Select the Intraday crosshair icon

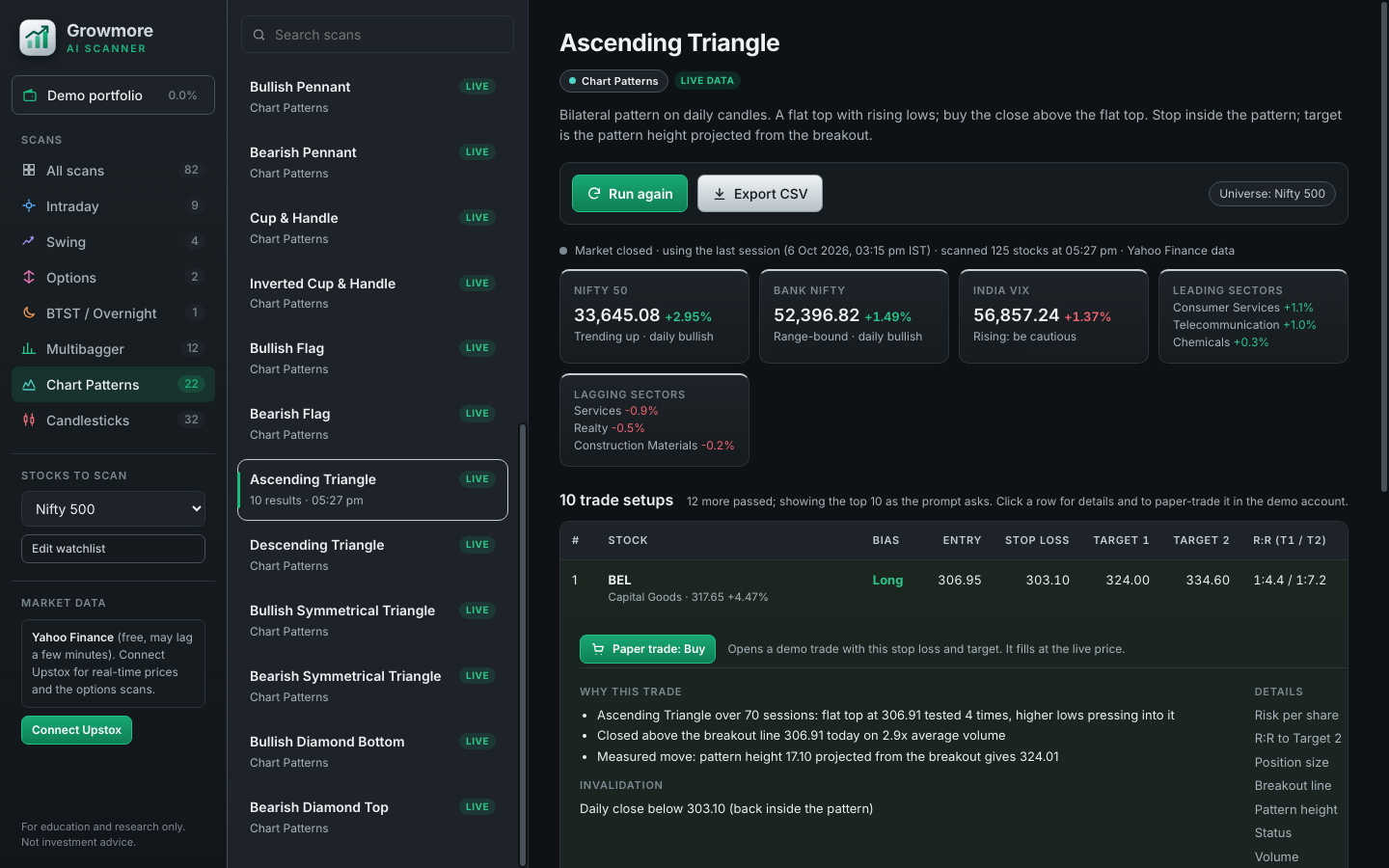(x=29, y=205)
